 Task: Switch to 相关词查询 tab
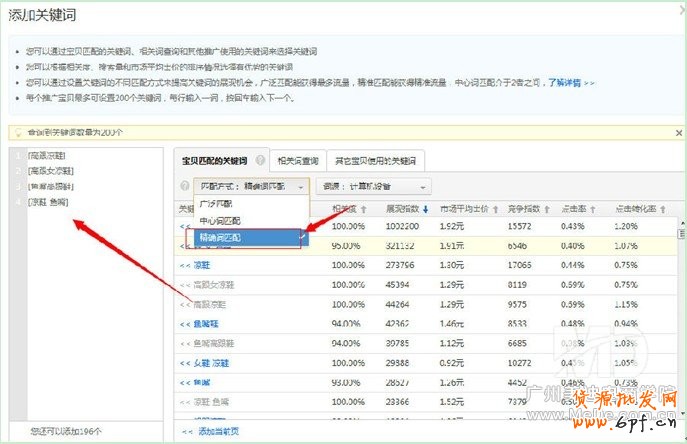click(x=298, y=161)
